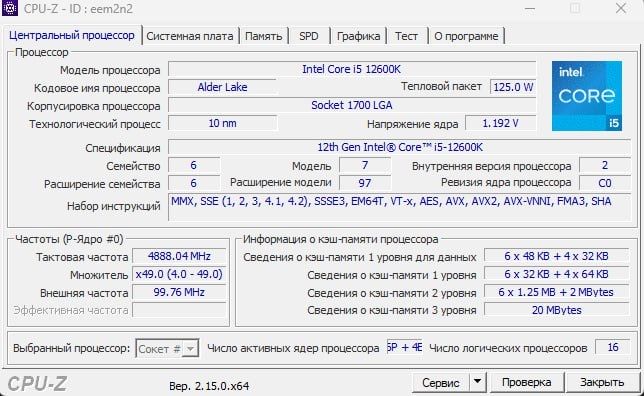Click the version text Вер. 2.15.0.x64
The height and width of the screenshot is (396, 644).
[209, 386]
